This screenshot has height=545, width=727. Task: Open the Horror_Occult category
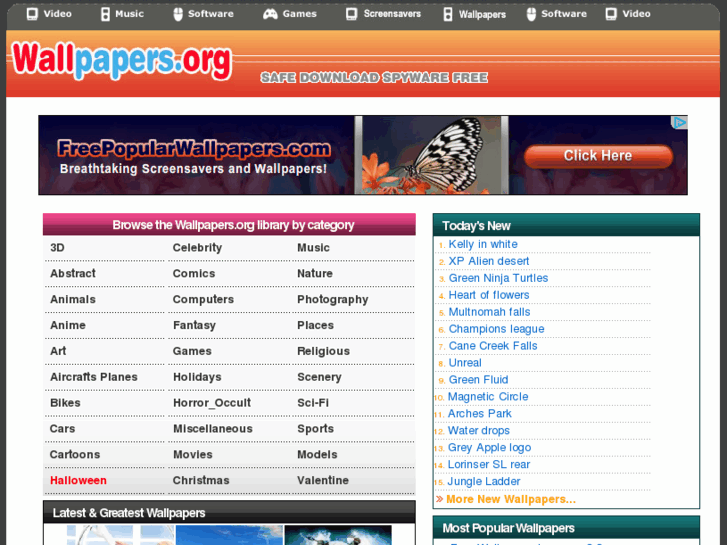coord(212,403)
